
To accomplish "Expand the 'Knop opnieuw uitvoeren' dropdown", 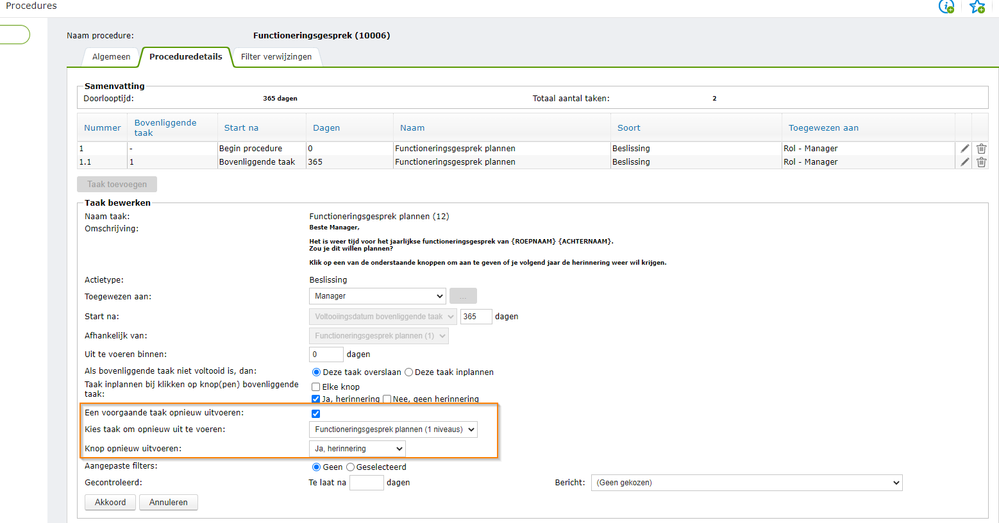I will click(358, 449).
